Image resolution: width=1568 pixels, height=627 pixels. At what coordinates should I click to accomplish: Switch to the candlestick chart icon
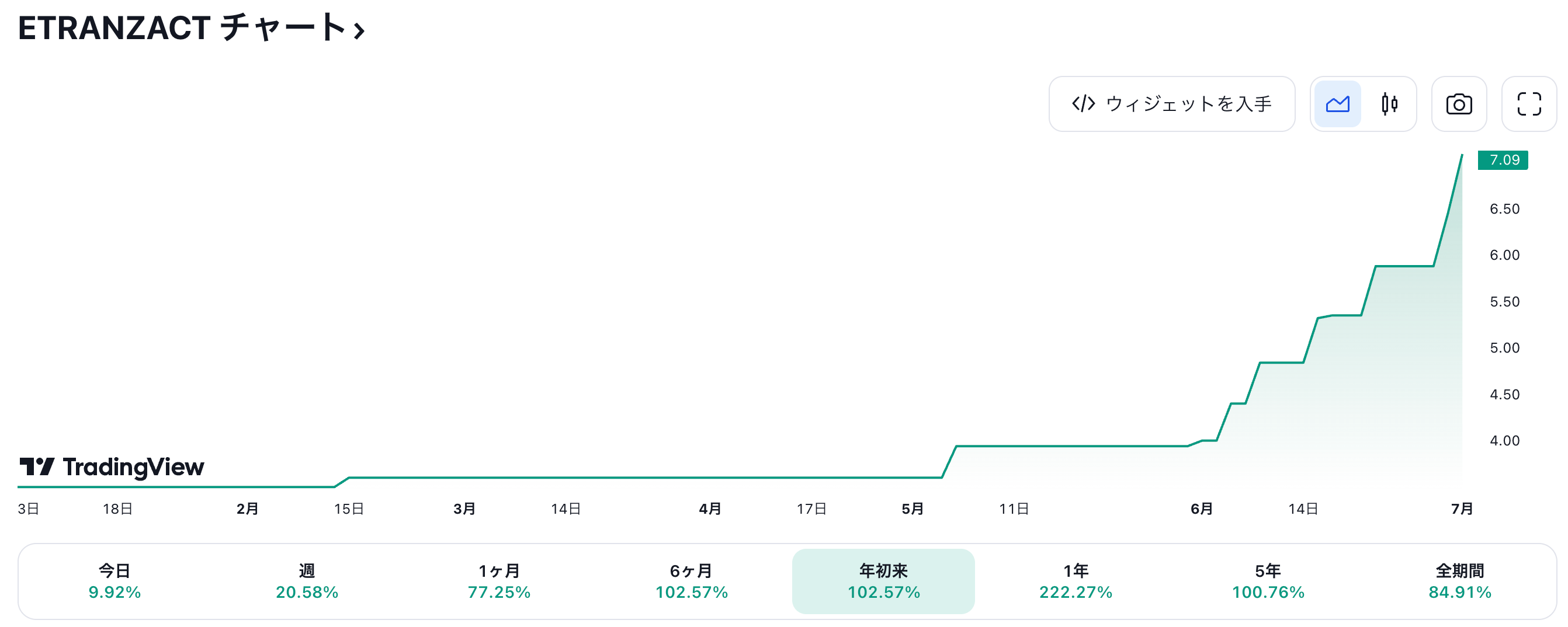[x=1389, y=104]
